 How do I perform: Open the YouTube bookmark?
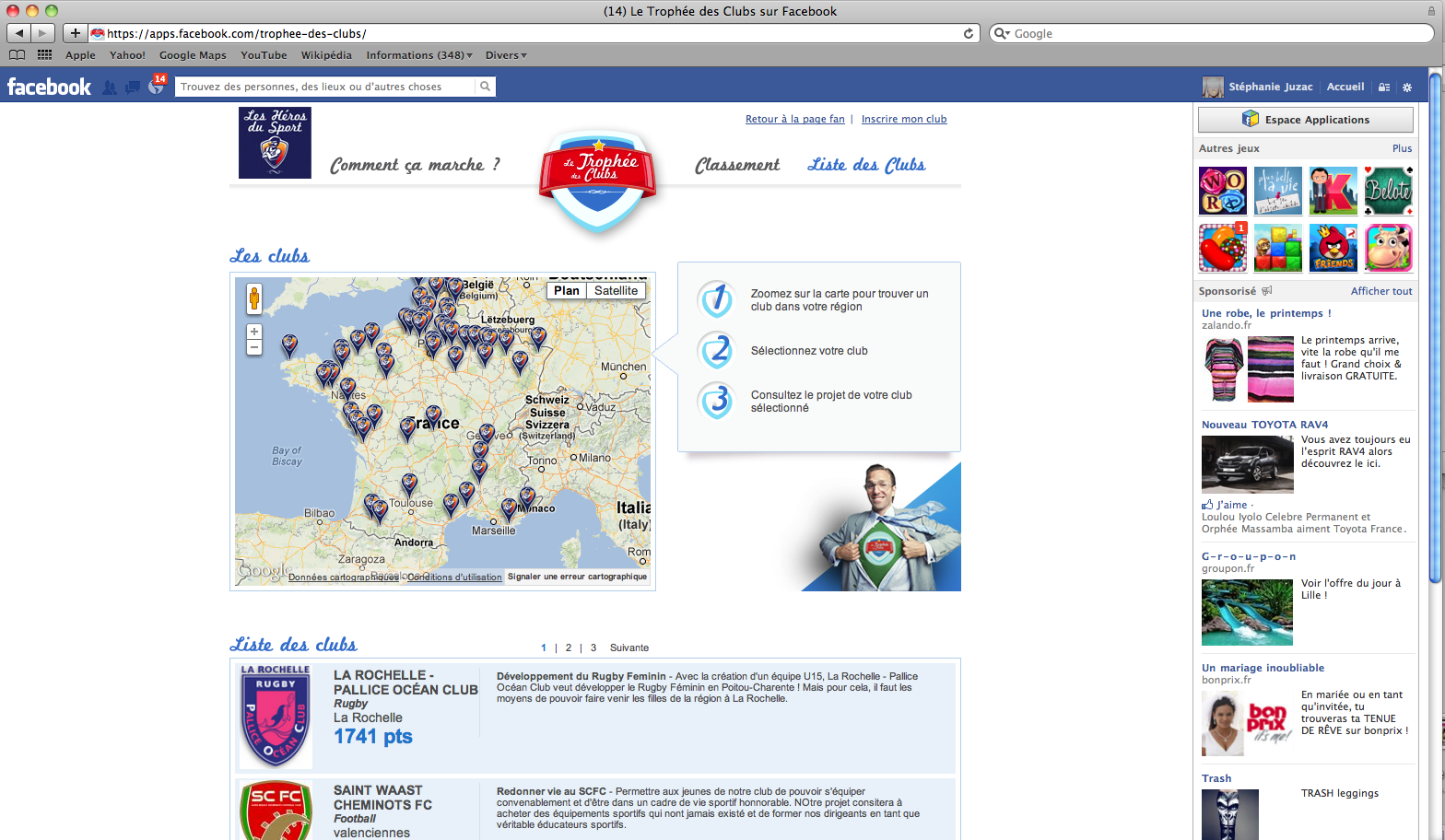coord(264,55)
